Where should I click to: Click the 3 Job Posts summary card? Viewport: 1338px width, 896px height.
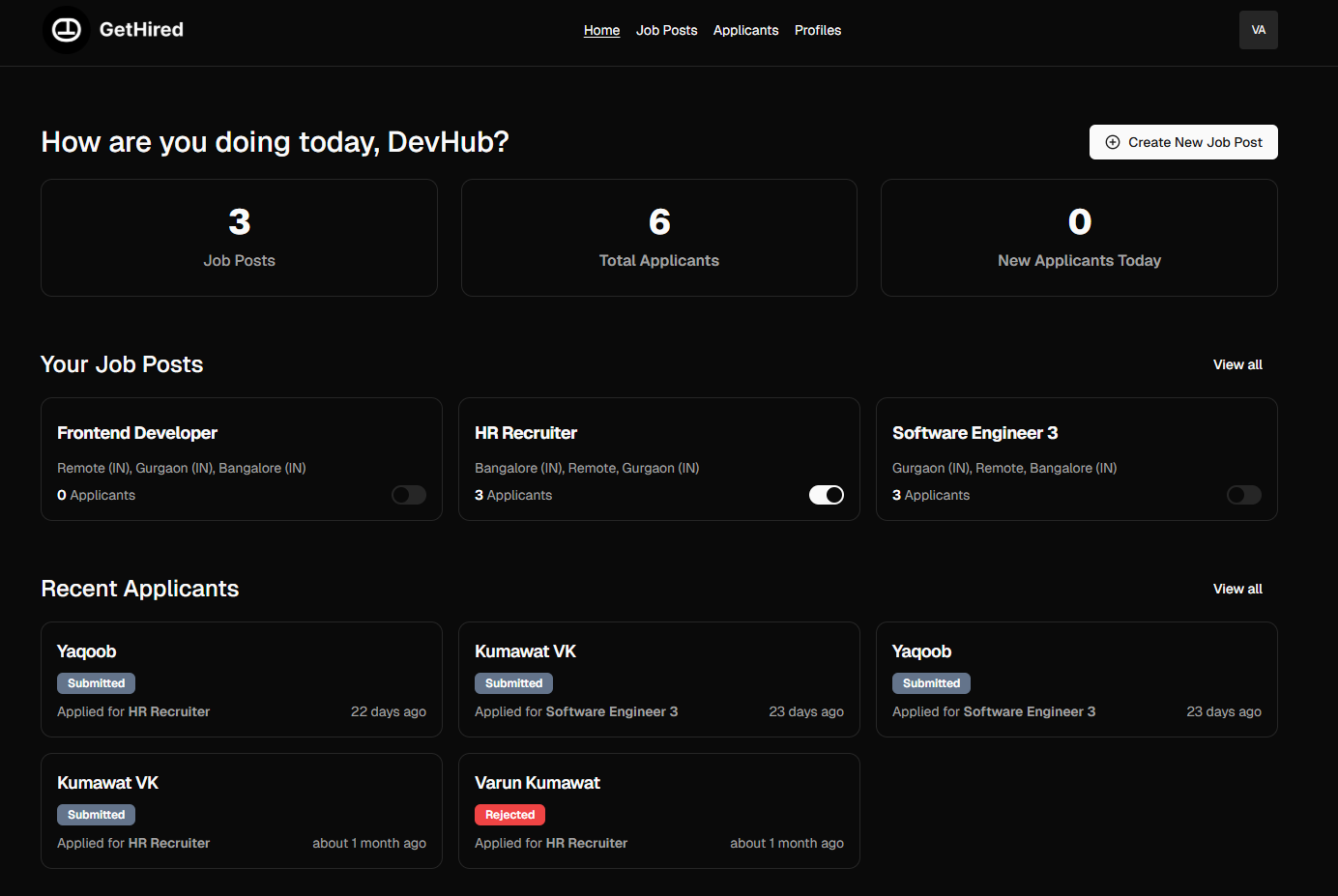click(239, 238)
